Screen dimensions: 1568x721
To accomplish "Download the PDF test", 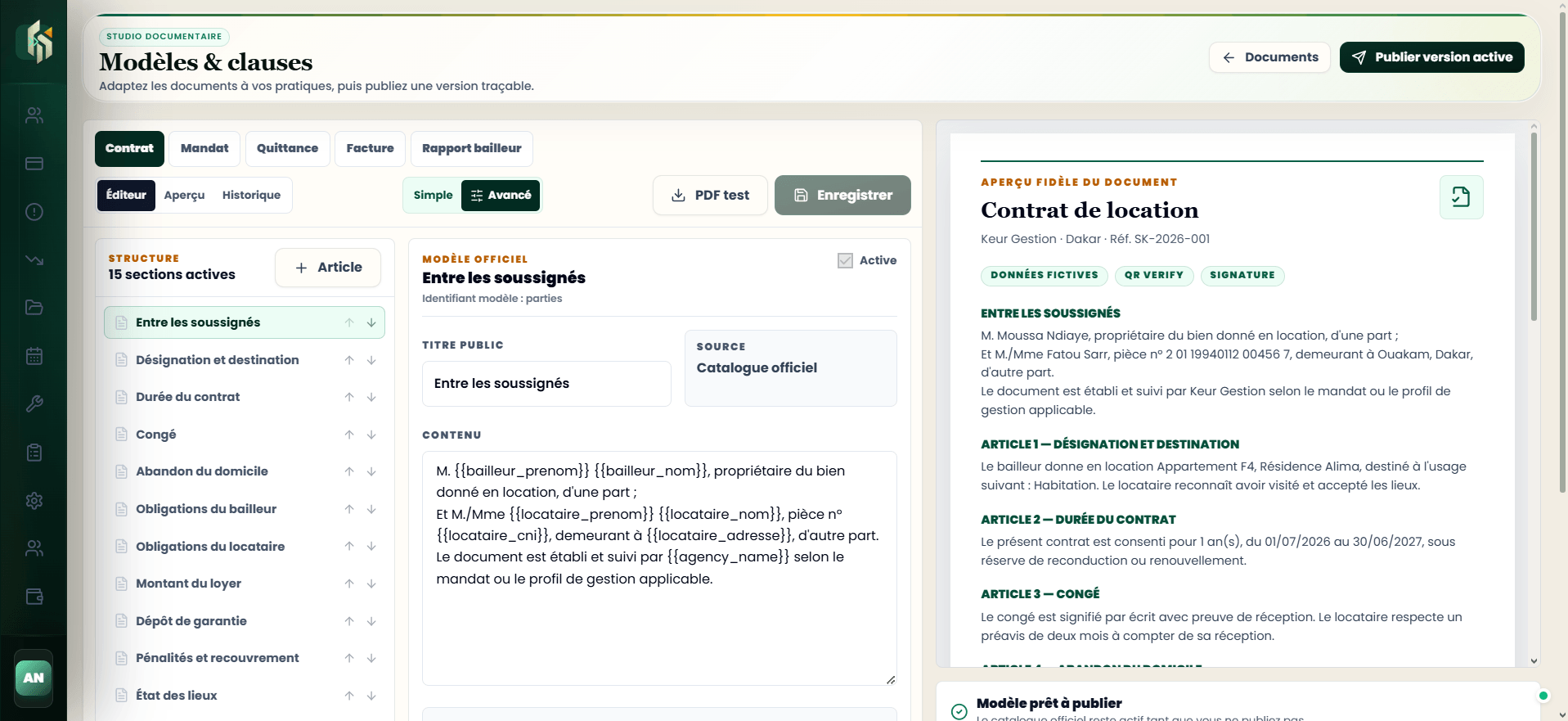I will pyautogui.click(x=710, y=196).
